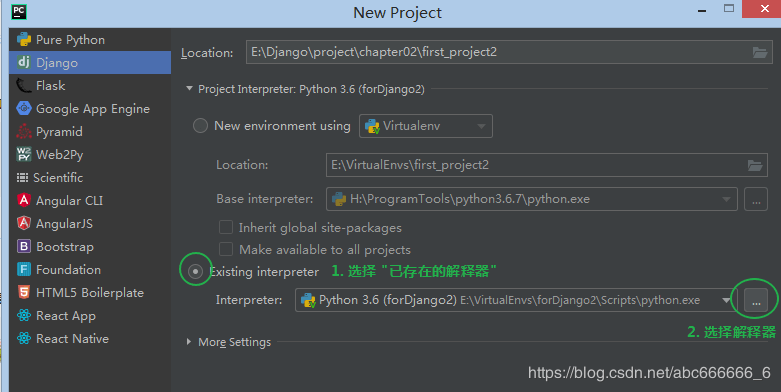Choose the Web2Py project icon
The width and height of the screenshot is (781, 392).
pyautogui.click(x=24, y=154)
